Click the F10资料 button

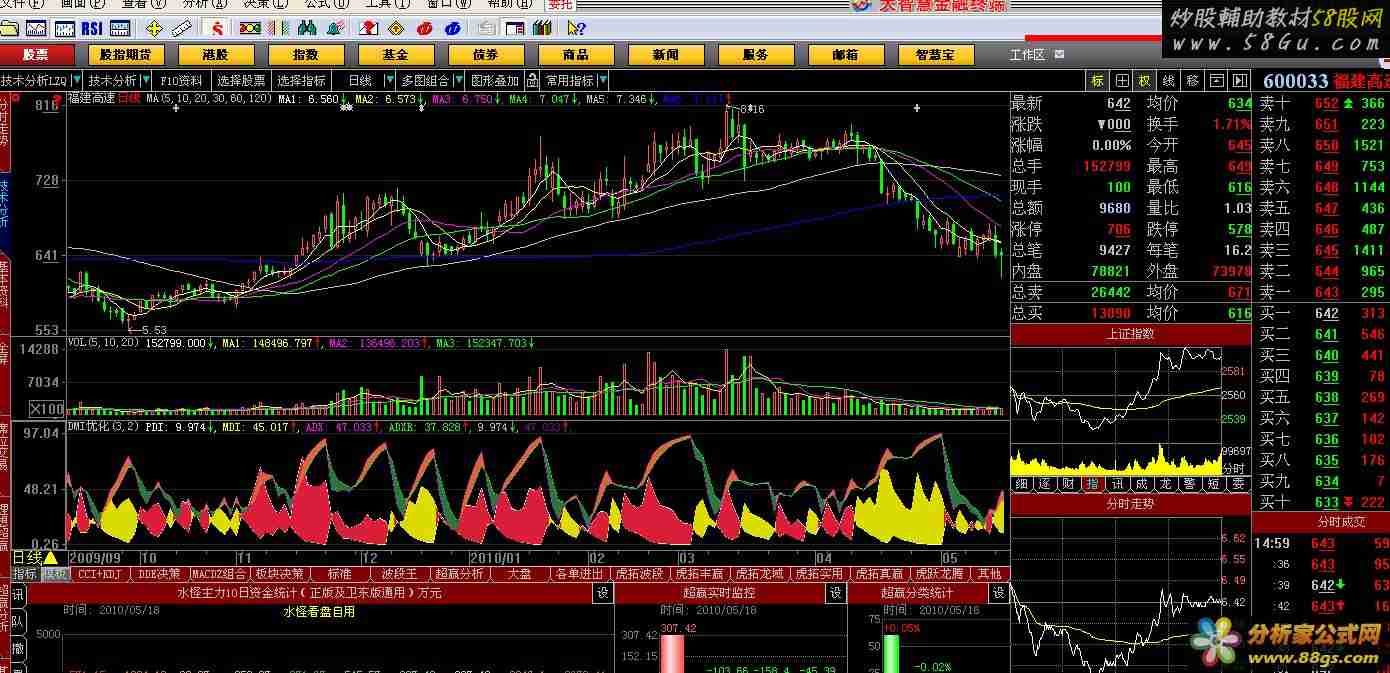(x=180, y=81)
